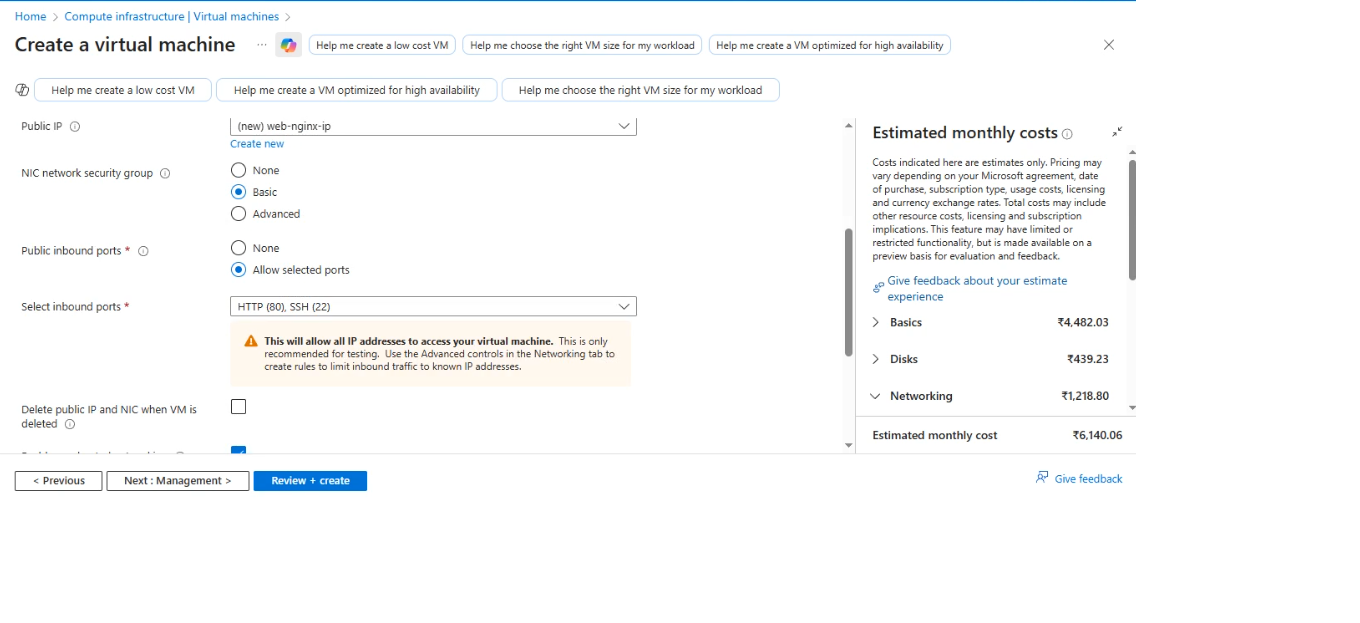
Task: Select the Advanced network security group option
Action: [238, 214]
